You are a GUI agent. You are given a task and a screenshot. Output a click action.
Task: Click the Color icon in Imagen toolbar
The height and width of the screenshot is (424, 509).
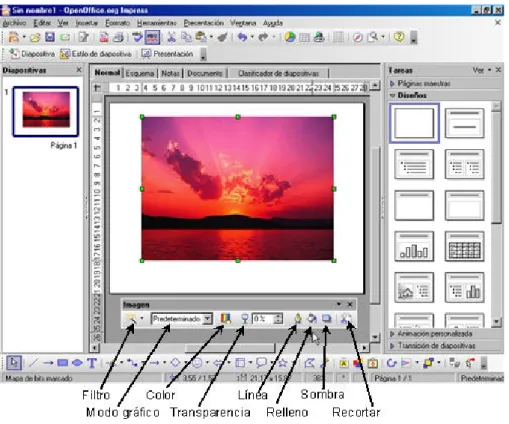[226, 319]
